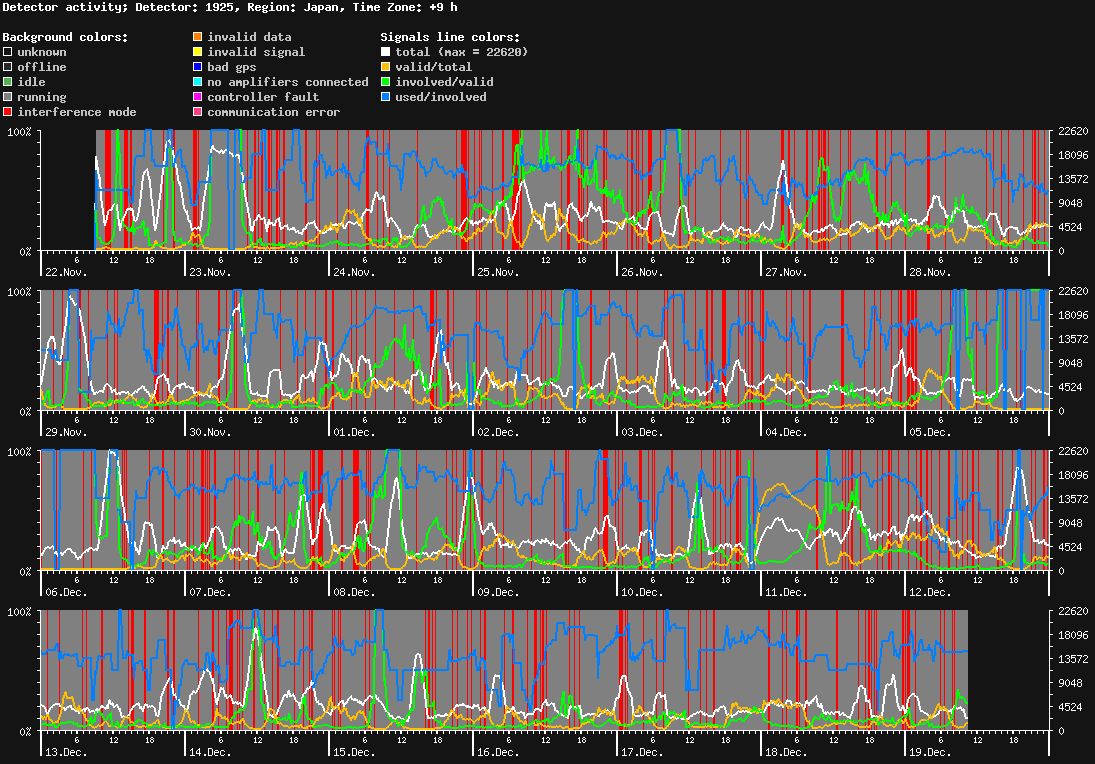Select the green involved/valid line swatch

386,82
